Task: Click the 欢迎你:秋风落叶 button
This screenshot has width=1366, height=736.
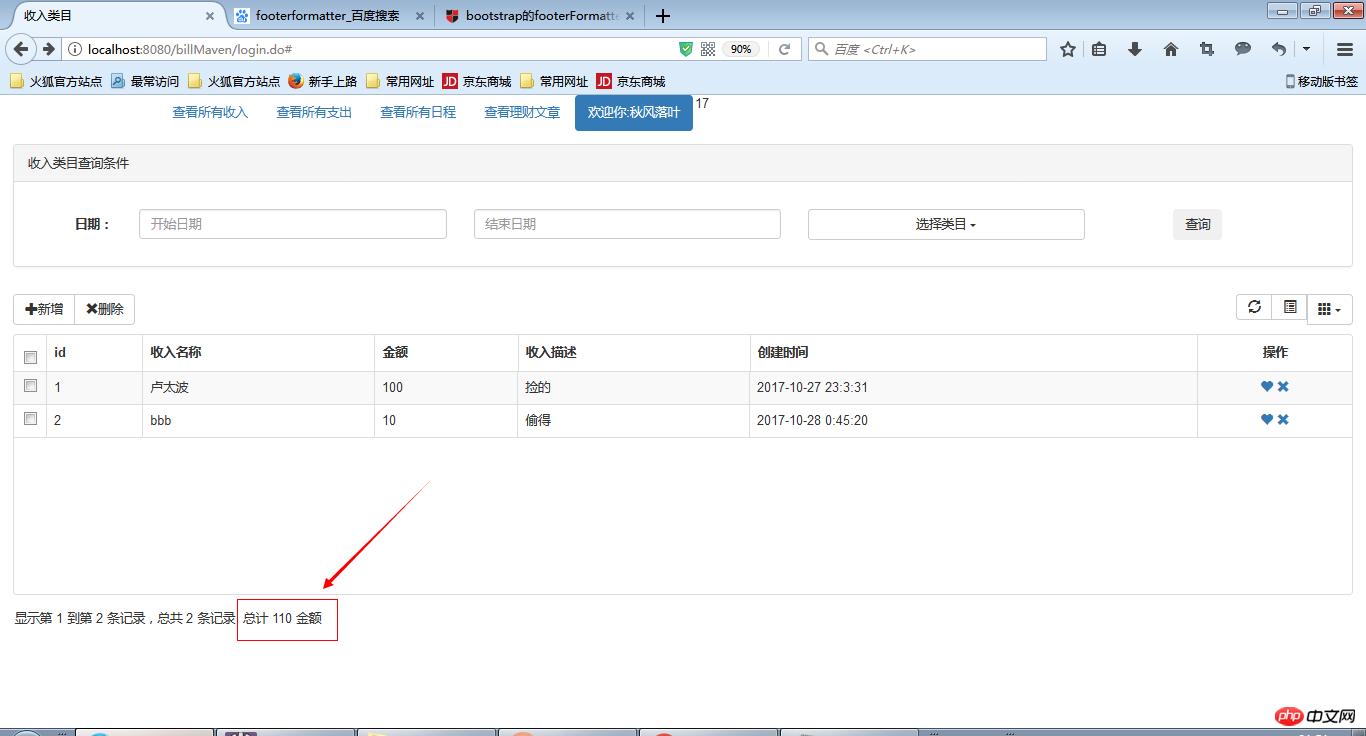Action: (634, 112)
